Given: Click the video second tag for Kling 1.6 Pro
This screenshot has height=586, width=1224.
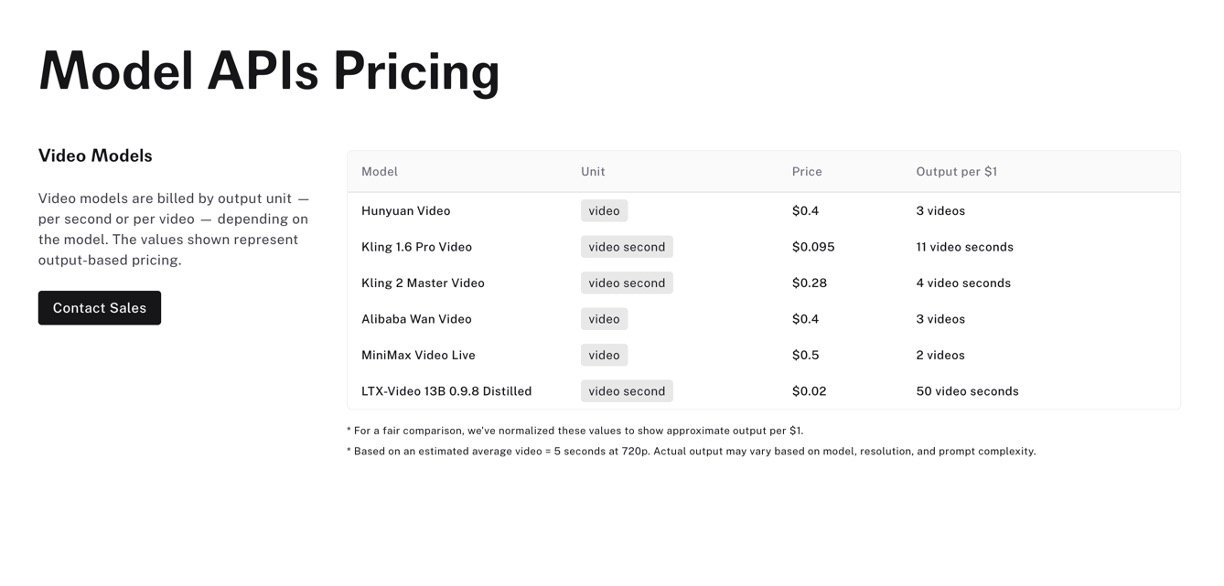Looking at the screenshot, I should [627, 247].
